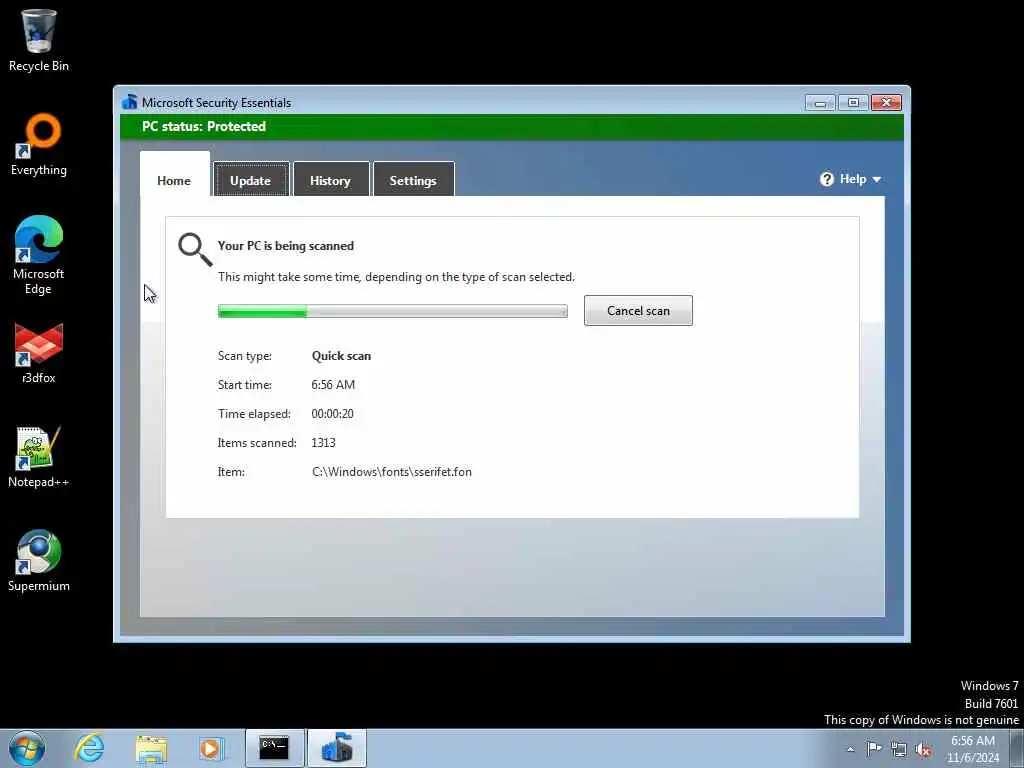Click the Show desktop strip
This screenshot has height=768, width=1024.
(x=1017, y=748)
